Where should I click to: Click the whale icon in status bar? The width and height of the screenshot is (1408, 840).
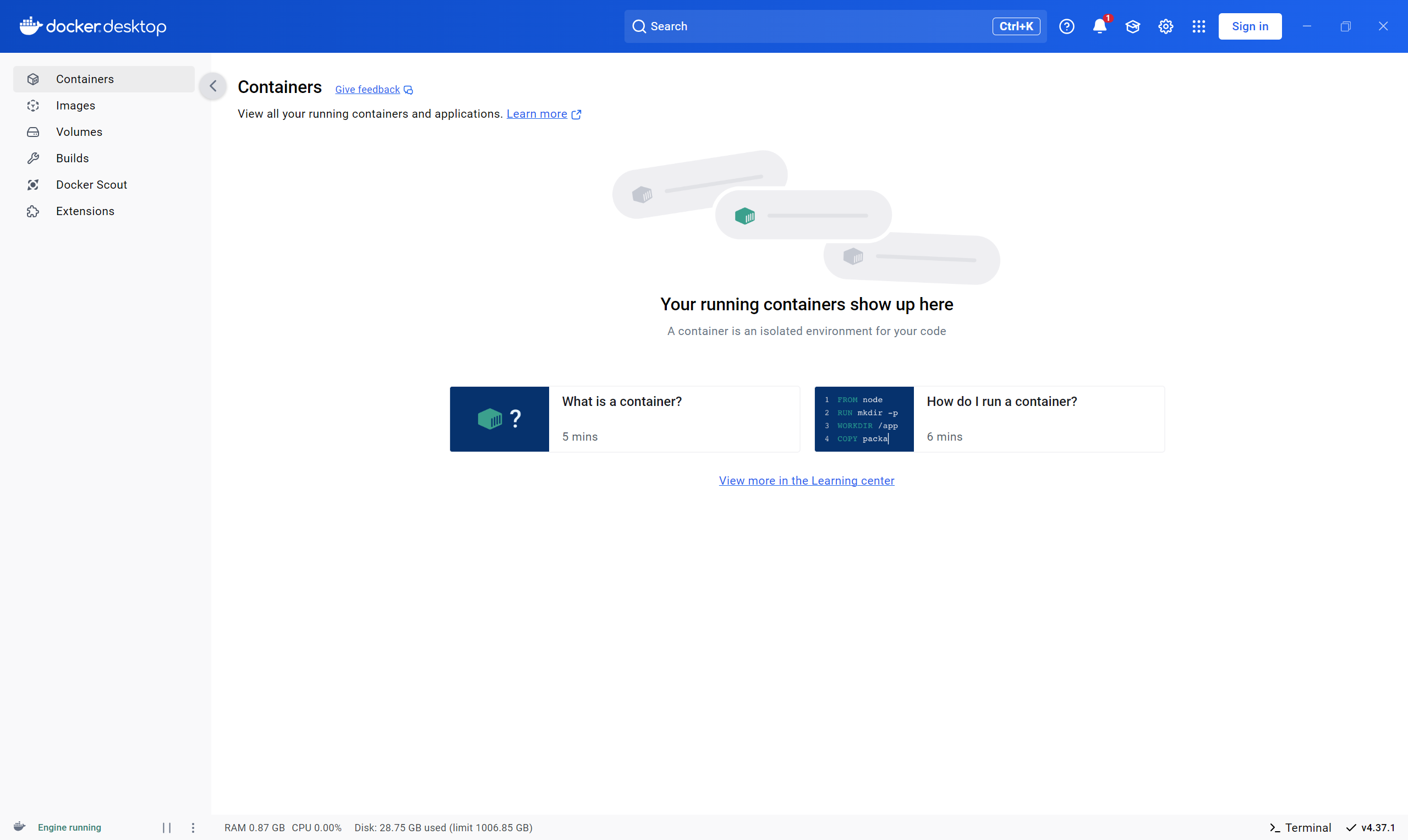[19, 826]
